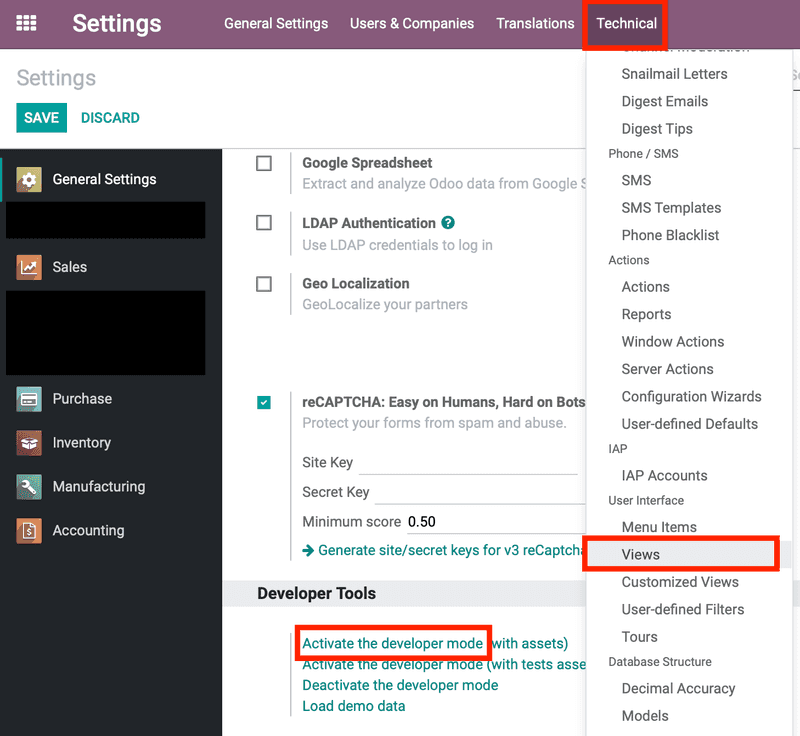Image resolution: width=800 pixels, height=736 pixels.
Task: Click the arrow icon beside Generate site/secret keys
Action: coord(308,550)
